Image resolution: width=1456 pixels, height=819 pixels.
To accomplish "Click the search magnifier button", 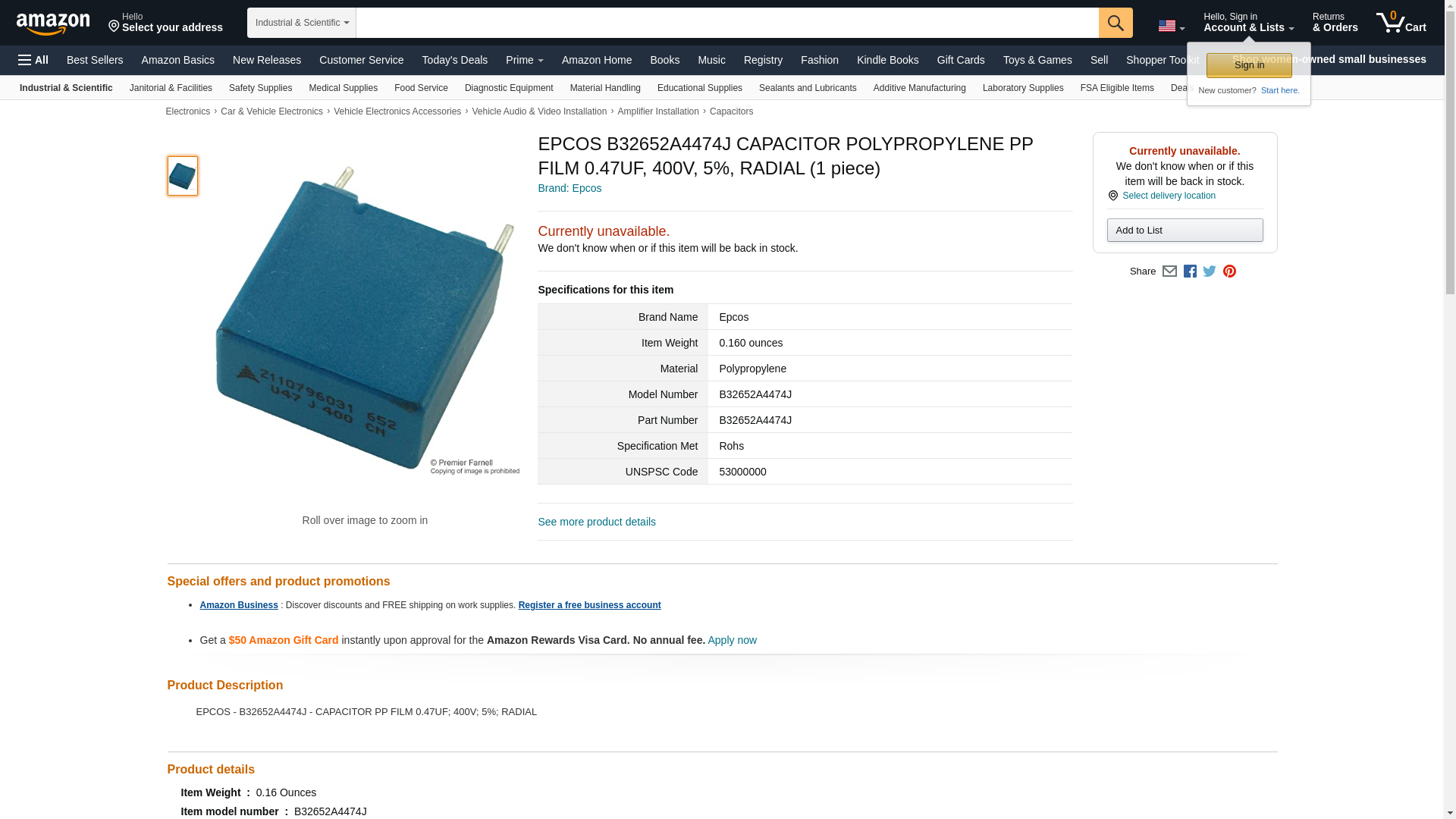I will (x=1116, y=23).
